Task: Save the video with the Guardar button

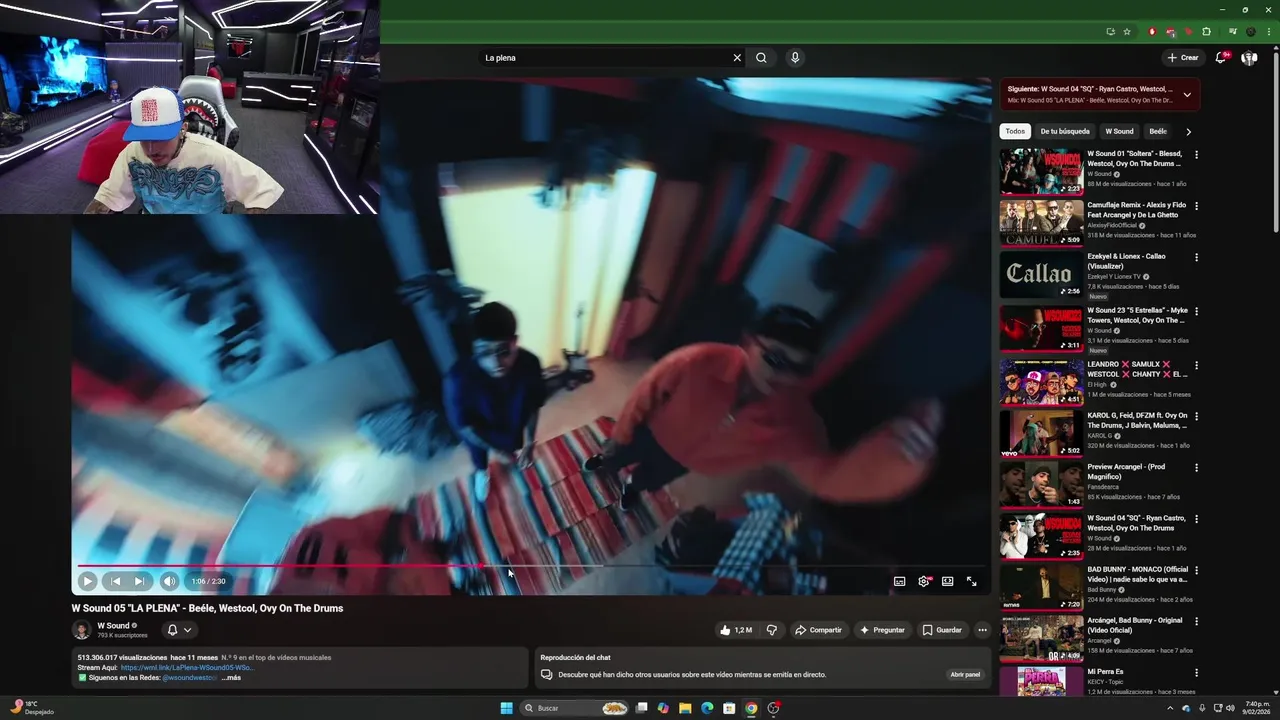Action: coord(942,630)
